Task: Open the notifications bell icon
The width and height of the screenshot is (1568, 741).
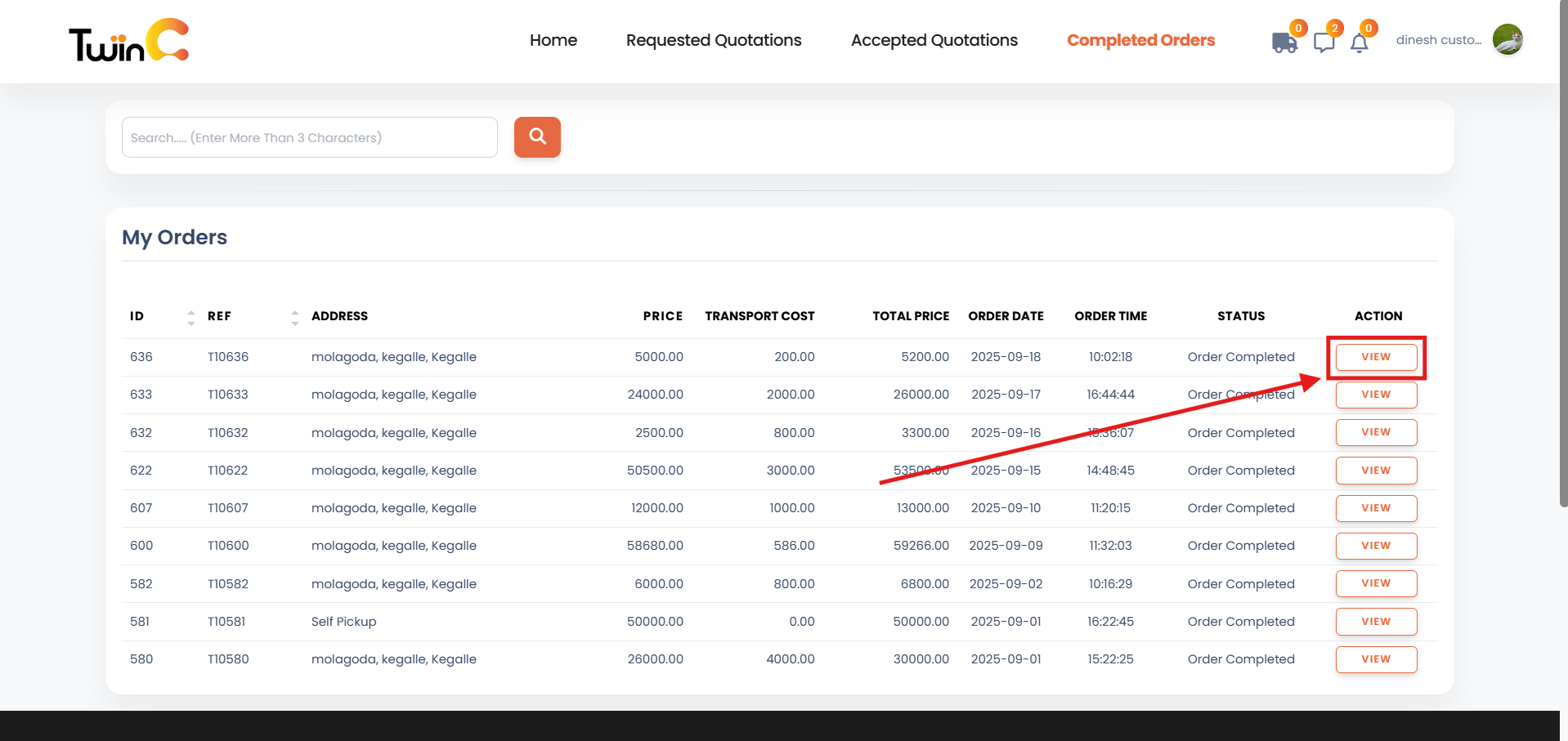Action: coord(1359,43)
